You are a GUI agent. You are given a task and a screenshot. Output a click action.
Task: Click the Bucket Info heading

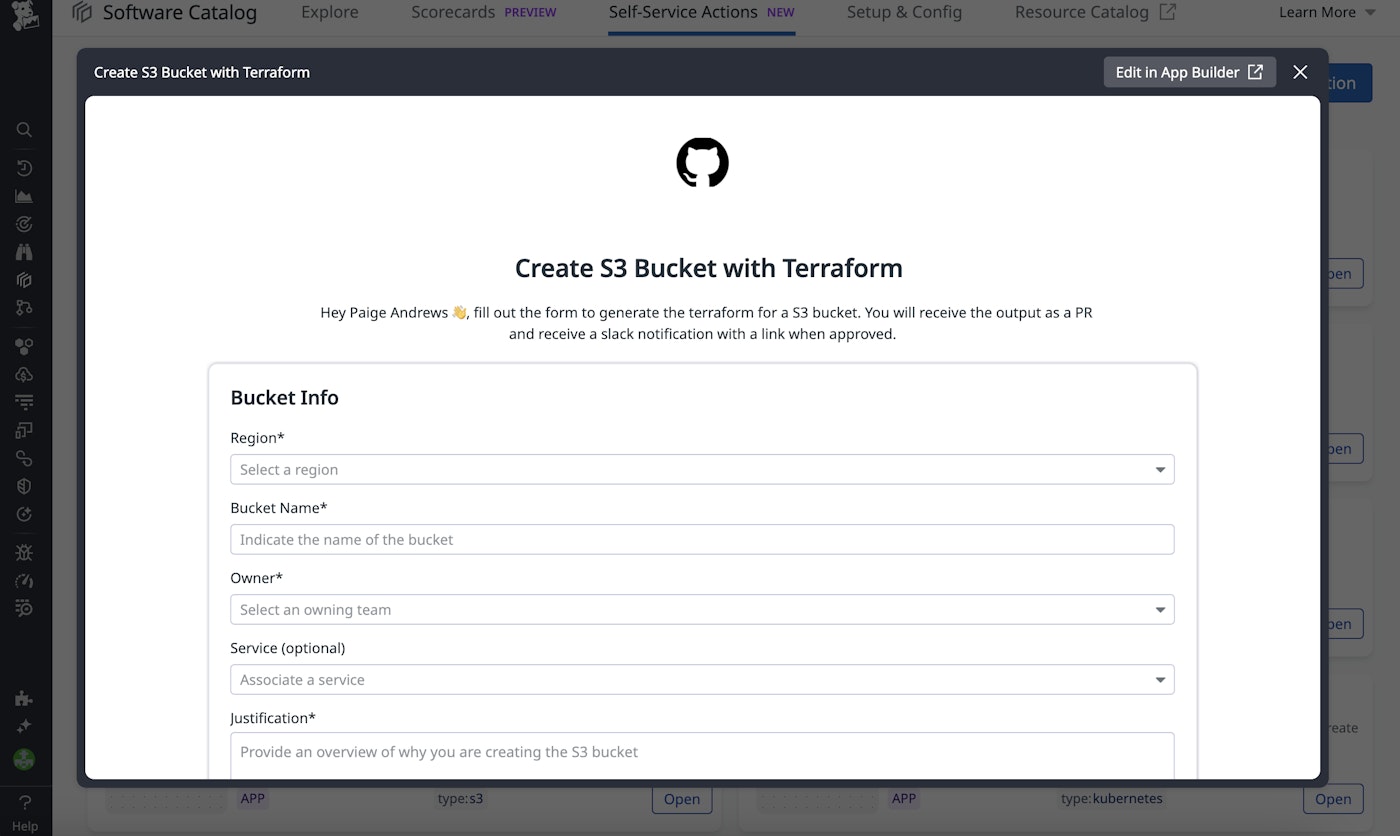point(284,398)
